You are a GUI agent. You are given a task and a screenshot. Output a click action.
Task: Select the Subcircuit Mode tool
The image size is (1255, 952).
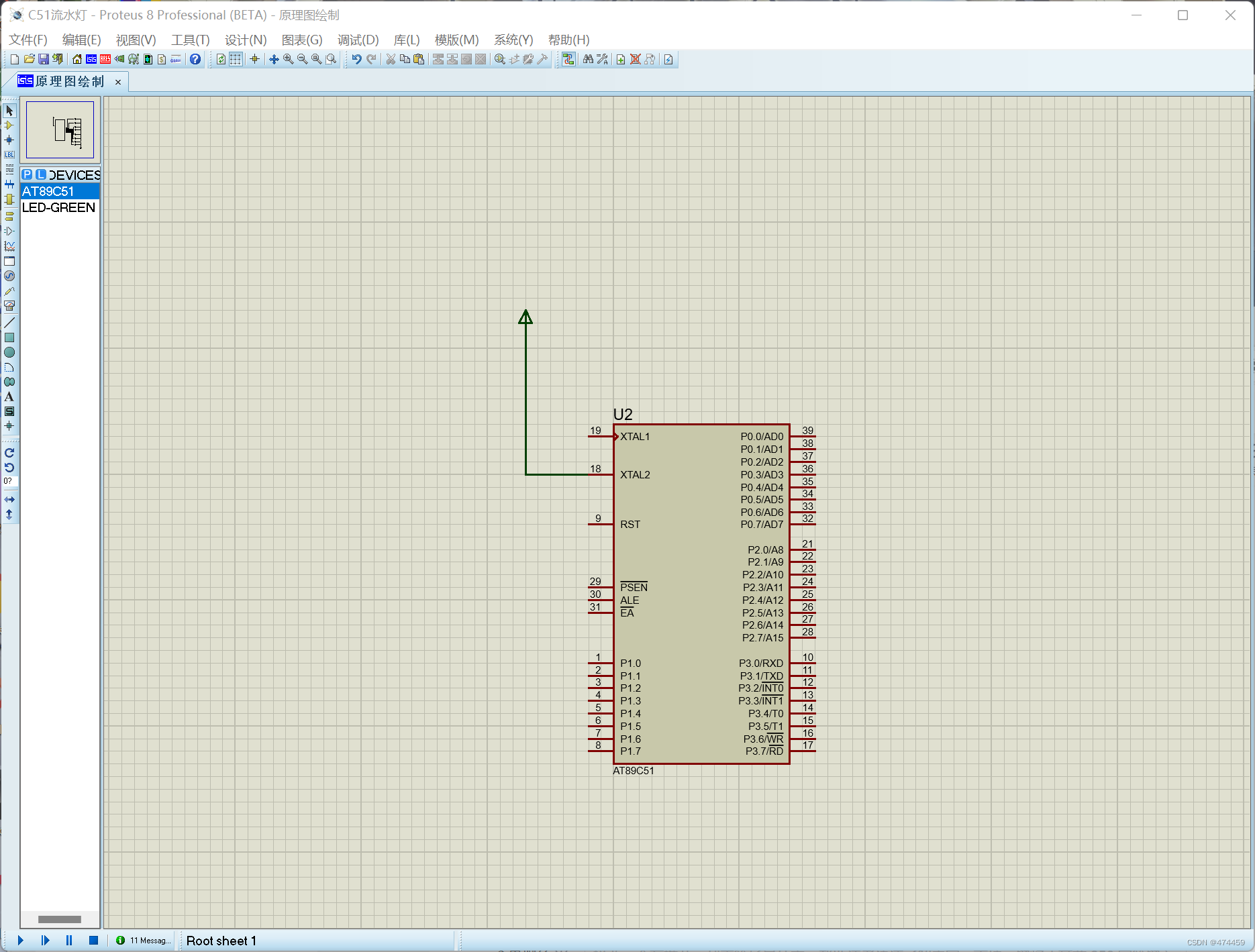click(9, 199)
